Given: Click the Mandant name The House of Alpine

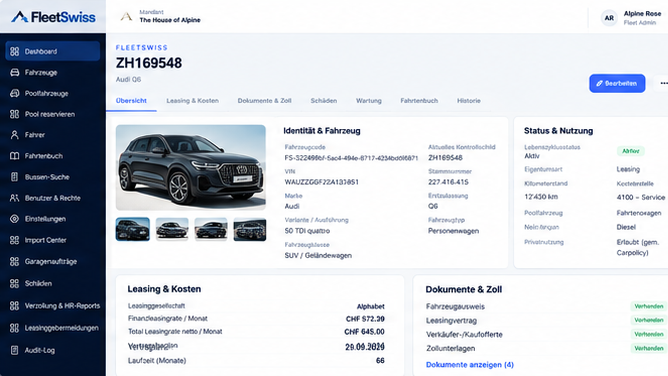Looking at the screenshot, I should pyautogui.click(x=170, y=20).
